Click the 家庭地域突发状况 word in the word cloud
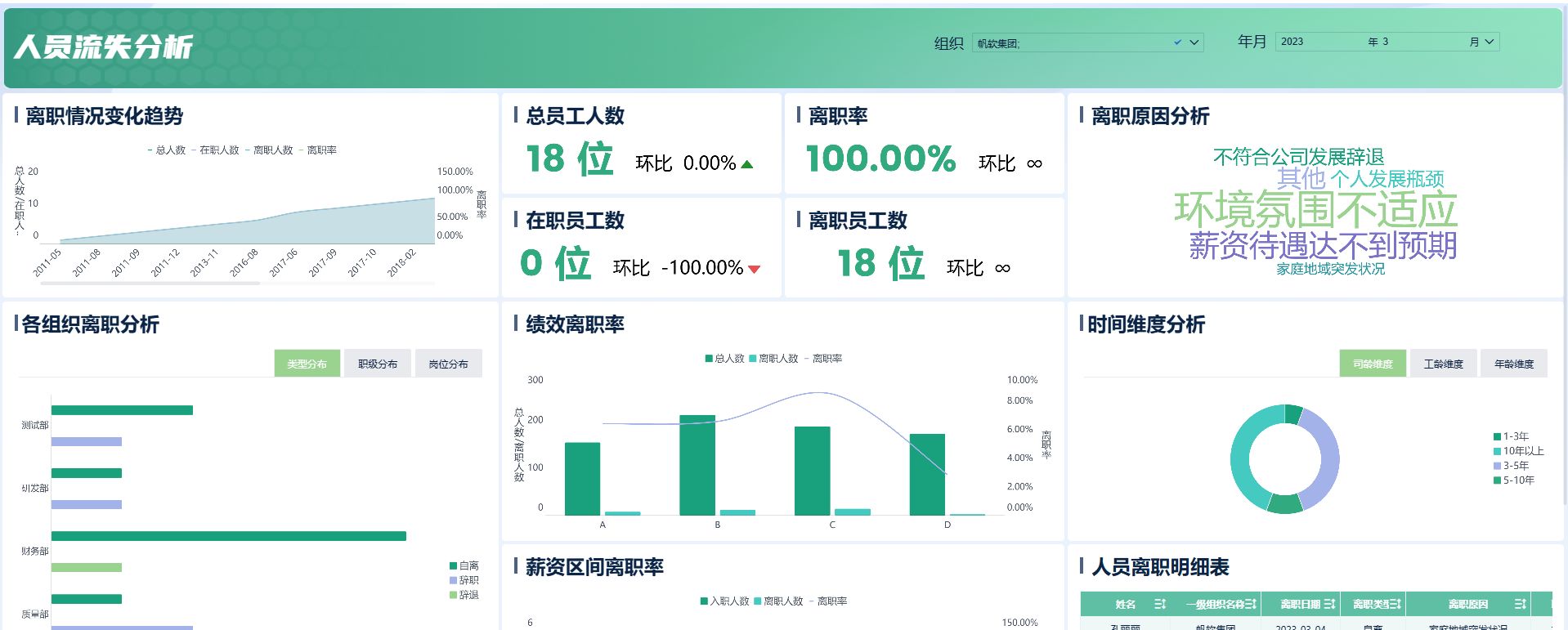Screen dimensions: 1568x630 1331,269
